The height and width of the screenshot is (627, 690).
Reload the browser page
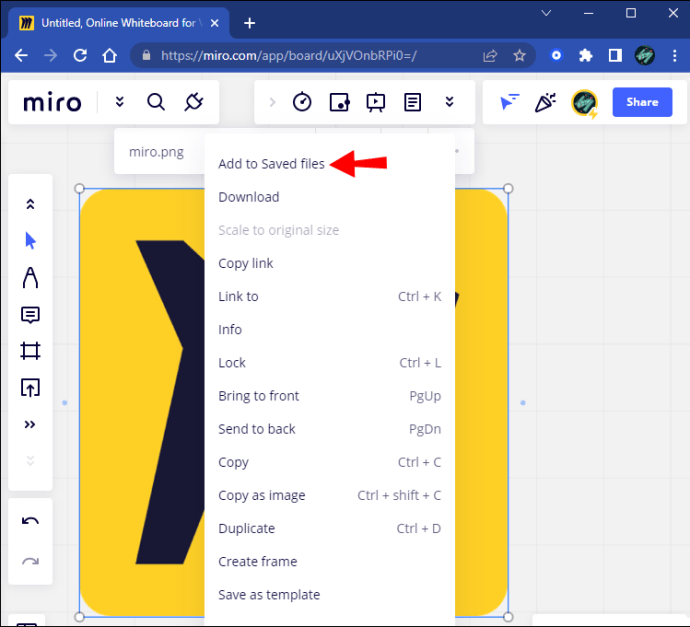click(x=80, y=55)
